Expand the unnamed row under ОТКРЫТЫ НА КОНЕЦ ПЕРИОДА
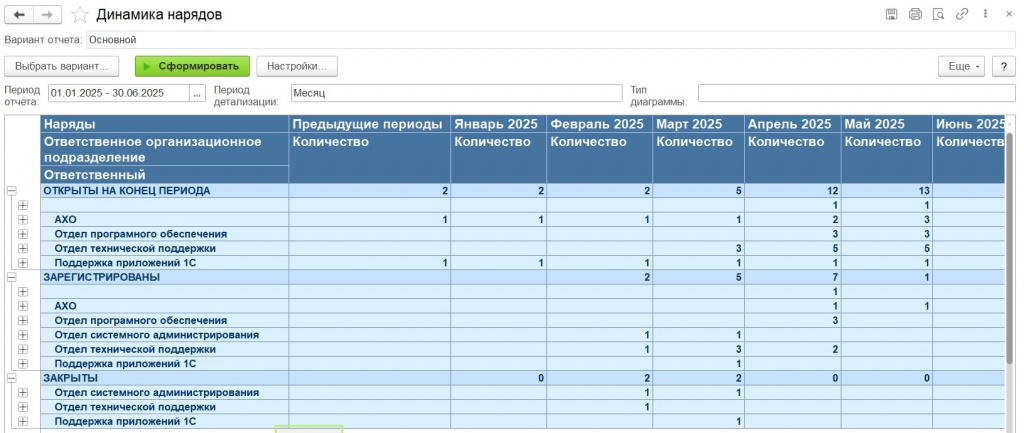 pos(23,205)
